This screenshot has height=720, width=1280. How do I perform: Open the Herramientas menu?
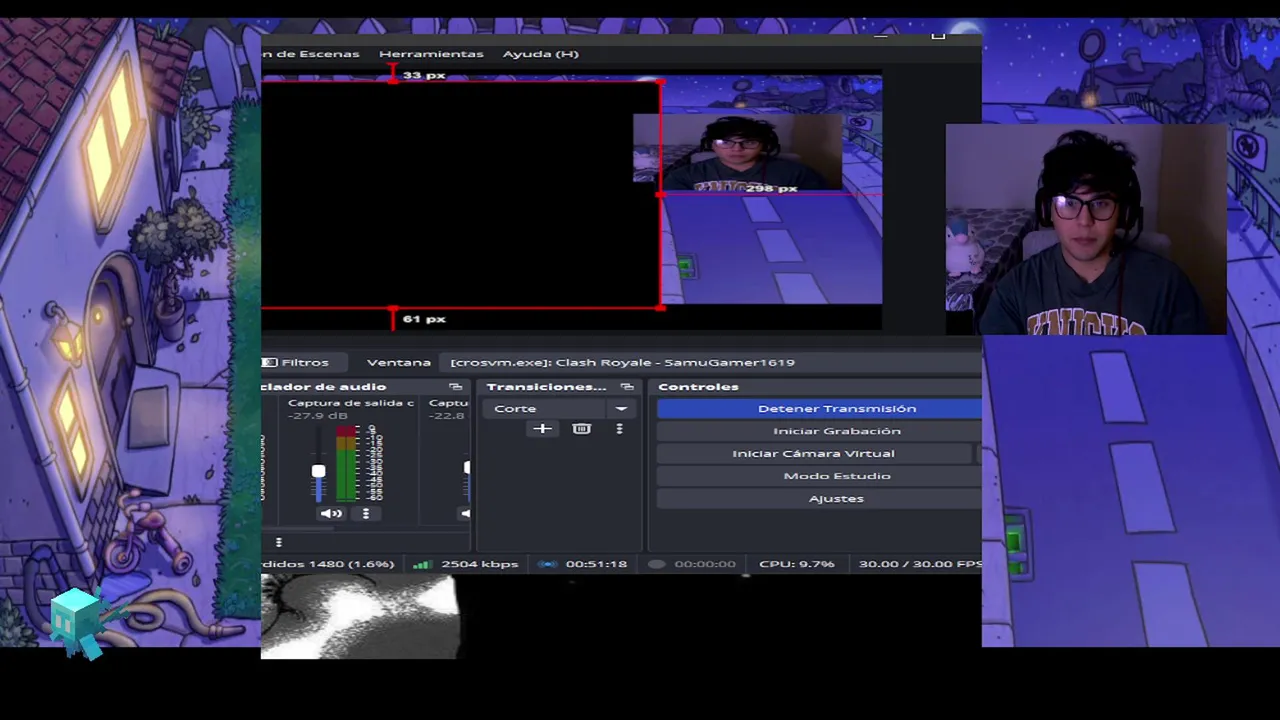click(x=431, y=54)
